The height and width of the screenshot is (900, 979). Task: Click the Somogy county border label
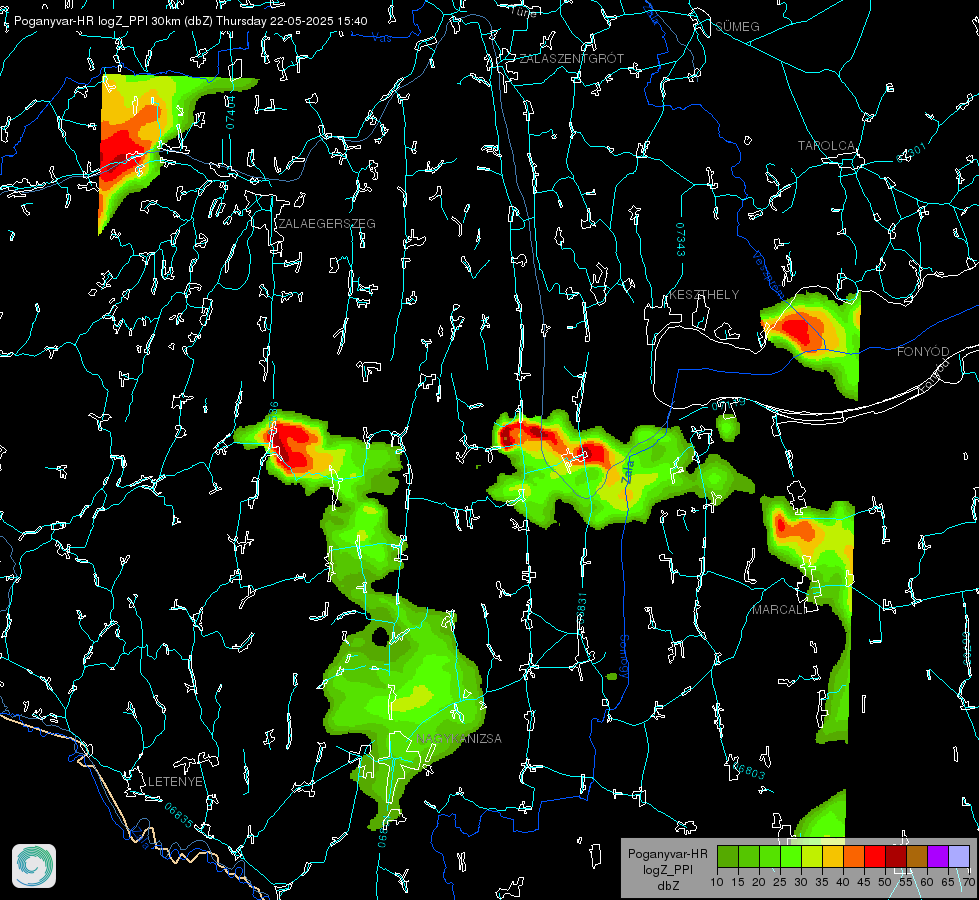coord(624,657)
